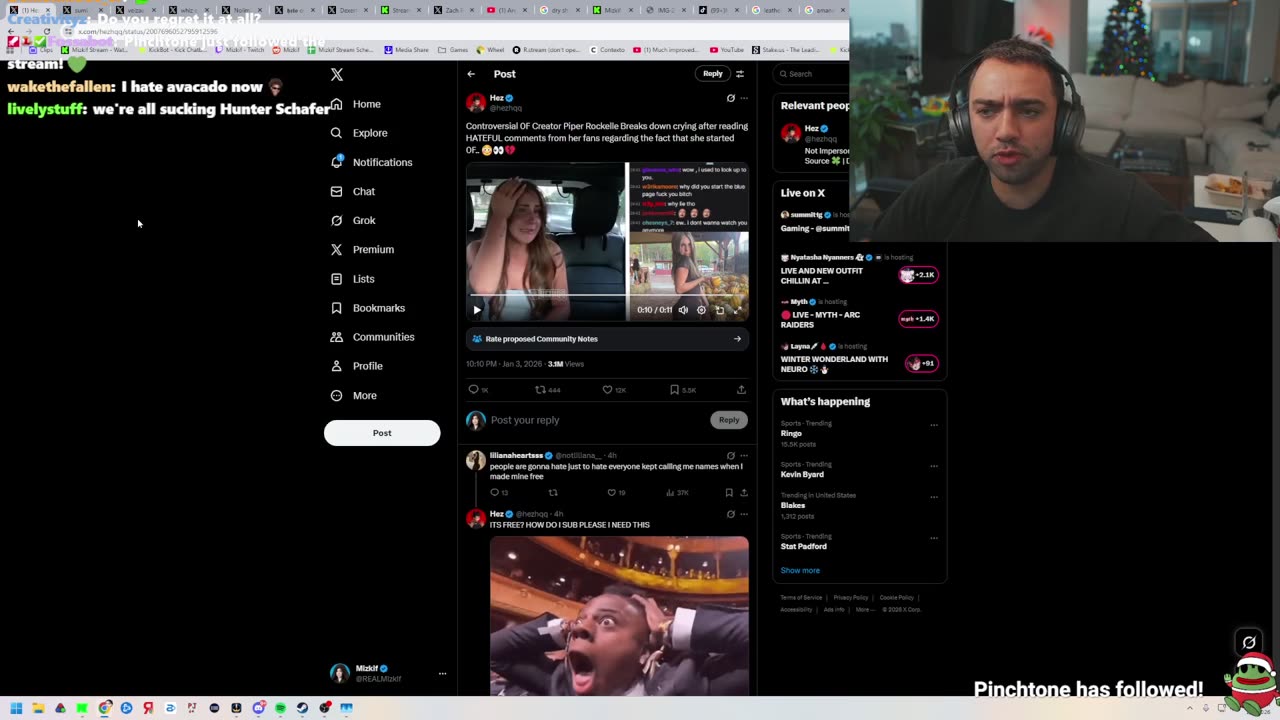Open File Explorer from the taskbar
This screenshot has width=1280, height=720.
(38, 708)
